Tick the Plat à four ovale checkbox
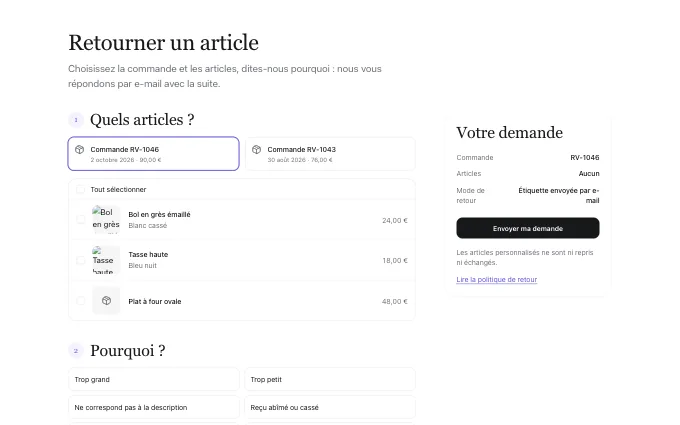The width and height of the screenshot is (680, 425). (81, 301)
